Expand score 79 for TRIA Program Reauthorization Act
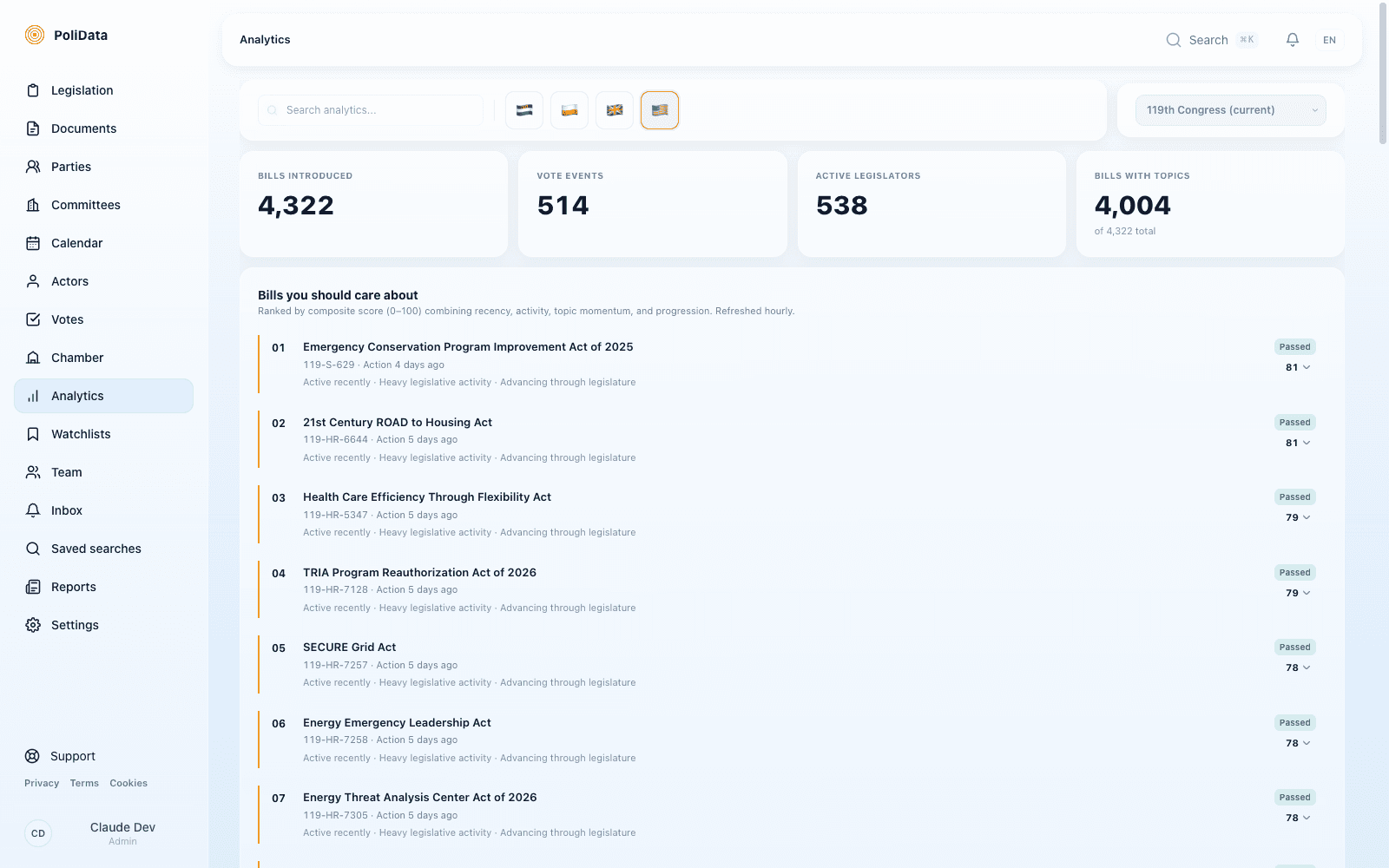 pyautogui.click(x=1298, y=593)
